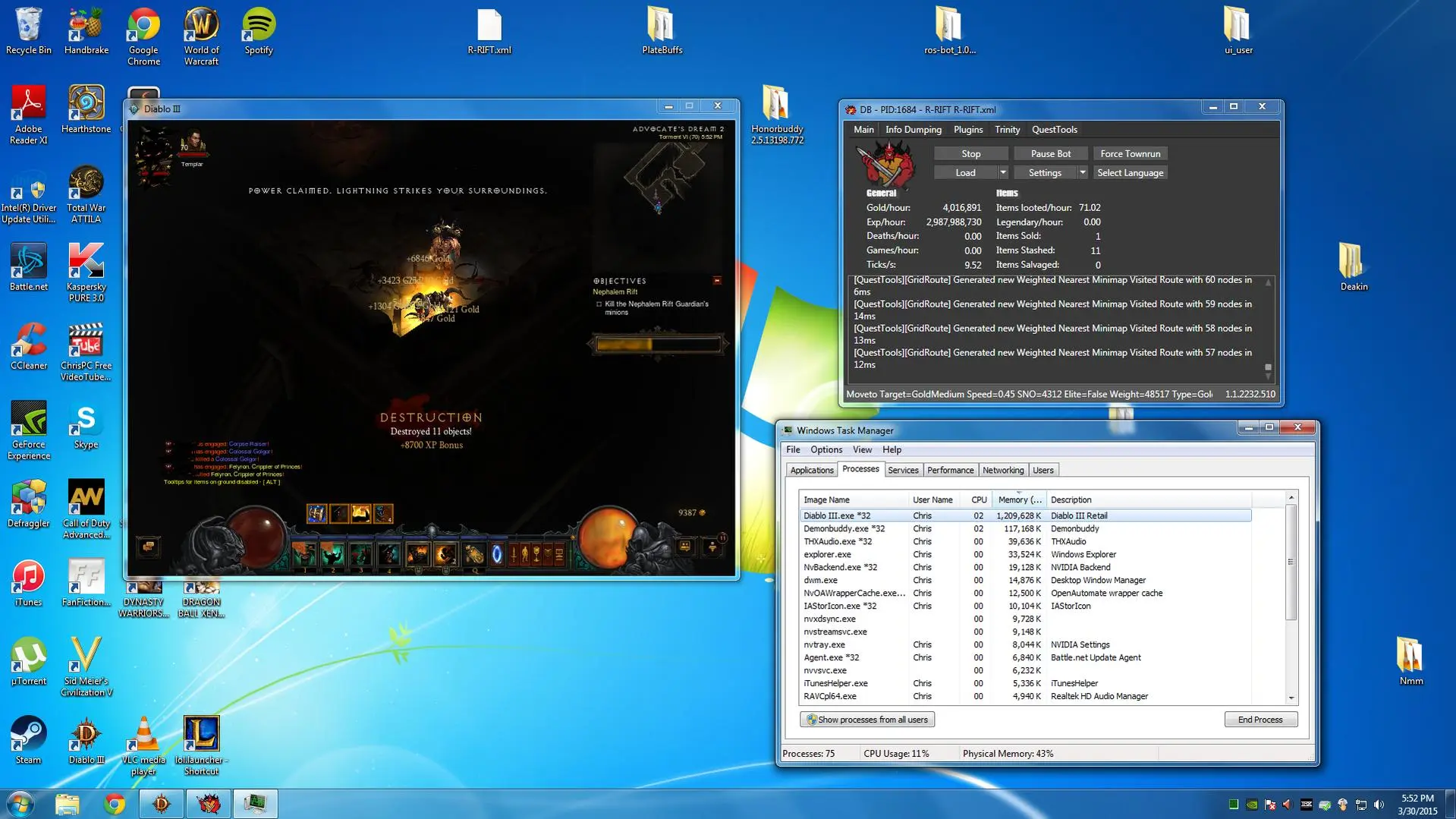Open the Options menu in Task Manager

(825, 449)
